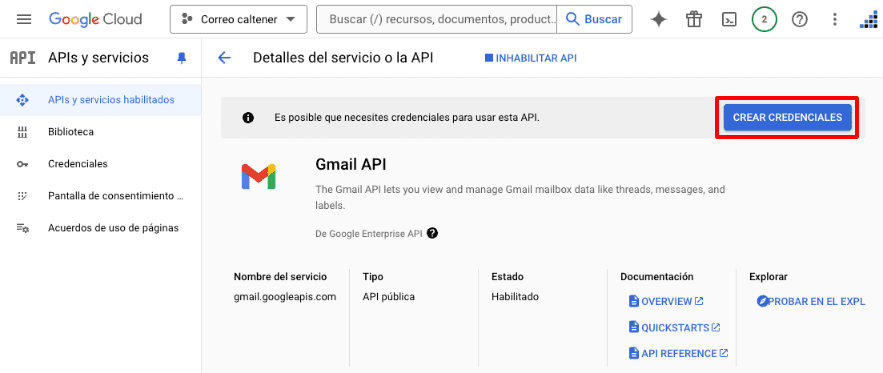Open the three-dot settings menu
Screen dimensions: 883x373
point(835,20)
